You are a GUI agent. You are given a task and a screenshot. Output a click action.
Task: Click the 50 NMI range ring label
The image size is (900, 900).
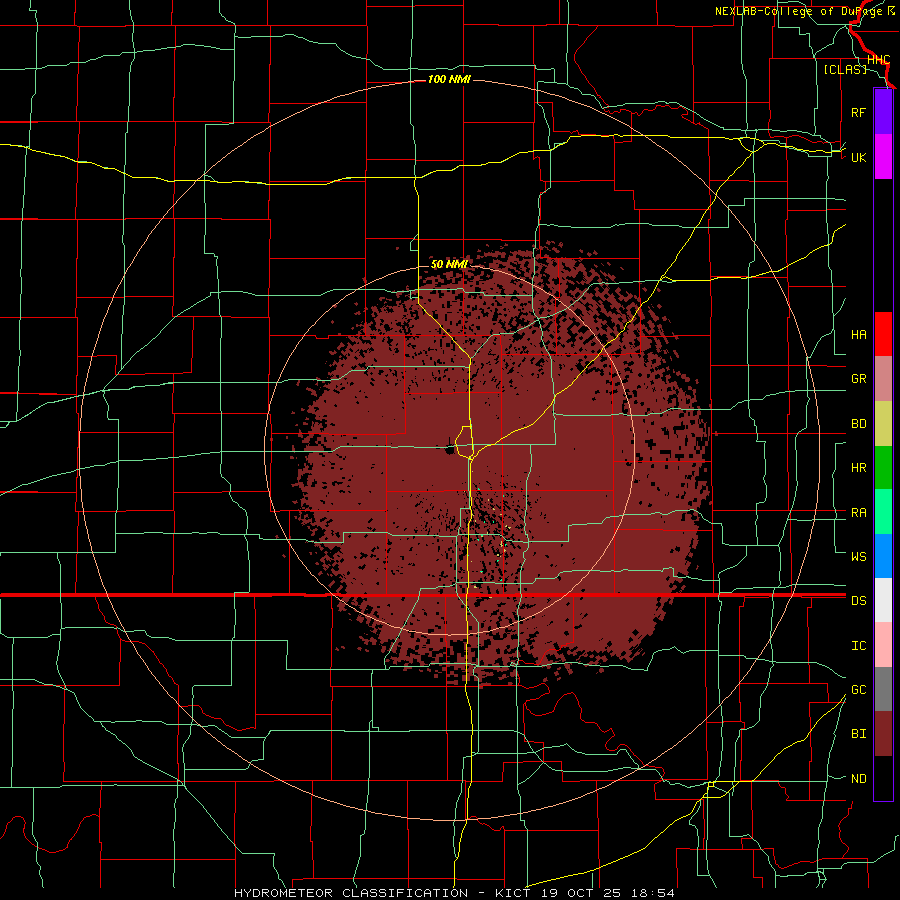[449, 264]
